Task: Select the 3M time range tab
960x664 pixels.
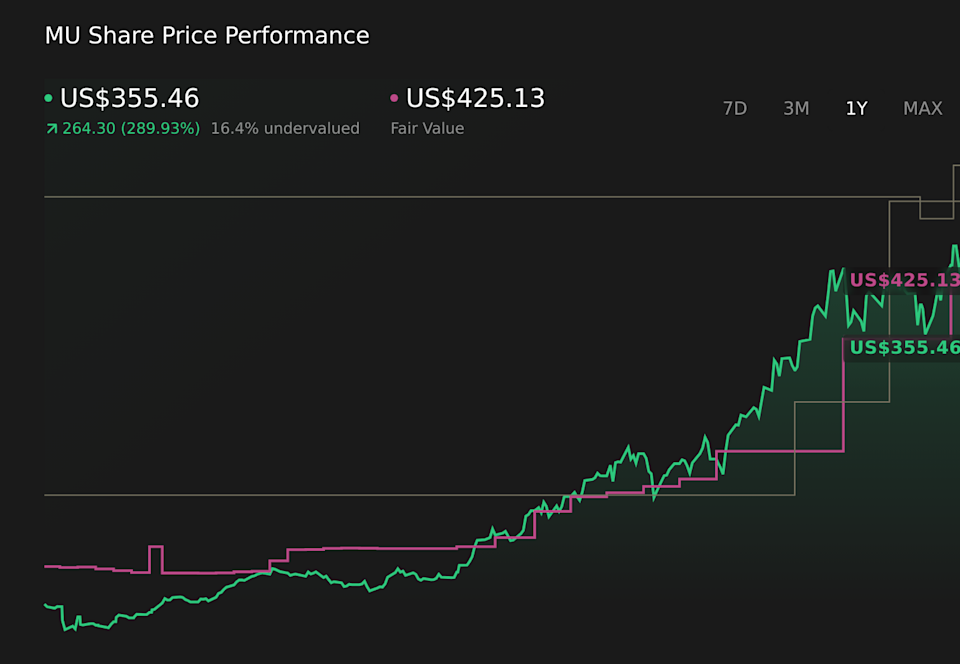Action: [796, 108]
